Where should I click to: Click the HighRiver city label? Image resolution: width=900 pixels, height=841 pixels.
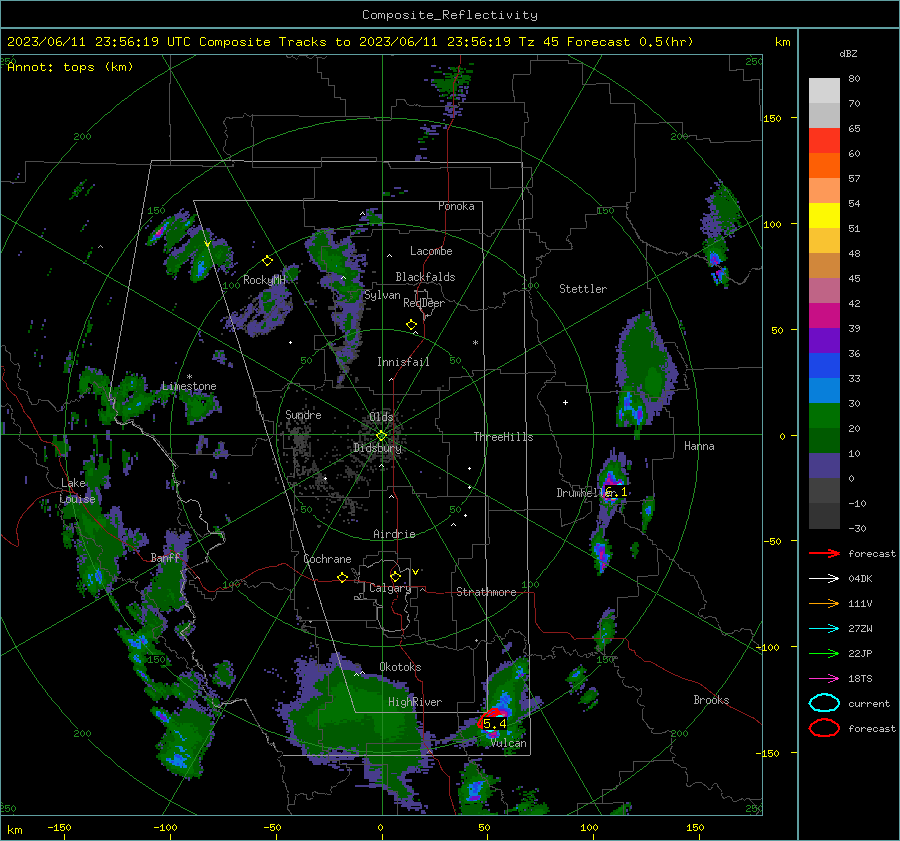pos(415,702)
